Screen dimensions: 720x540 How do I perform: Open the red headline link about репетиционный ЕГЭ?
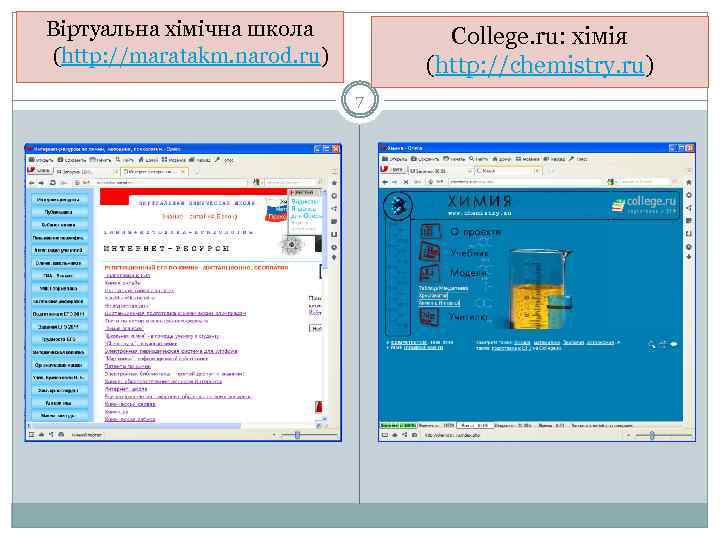[x=196, y=267]
